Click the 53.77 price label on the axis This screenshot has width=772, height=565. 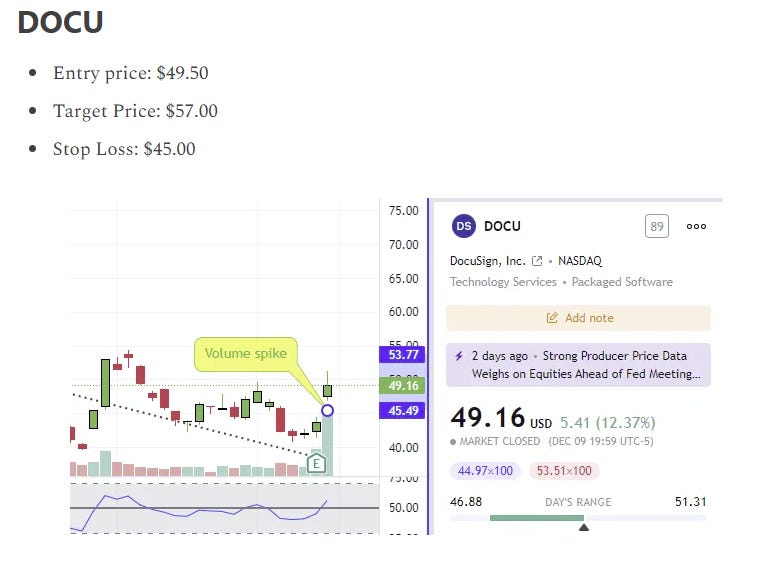(x=402, y=354)
